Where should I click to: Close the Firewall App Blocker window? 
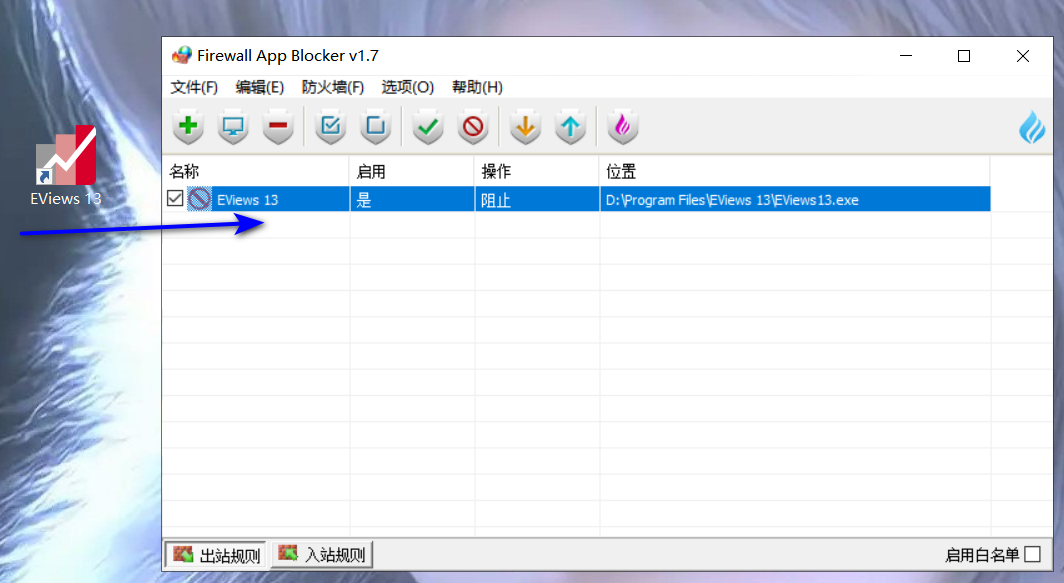click(1023, 56)
